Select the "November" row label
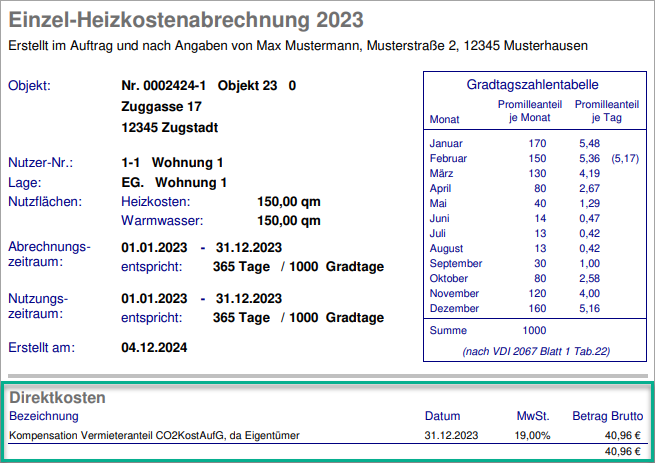This screenshot has height=463, width=655. click(x=454, y=294)
